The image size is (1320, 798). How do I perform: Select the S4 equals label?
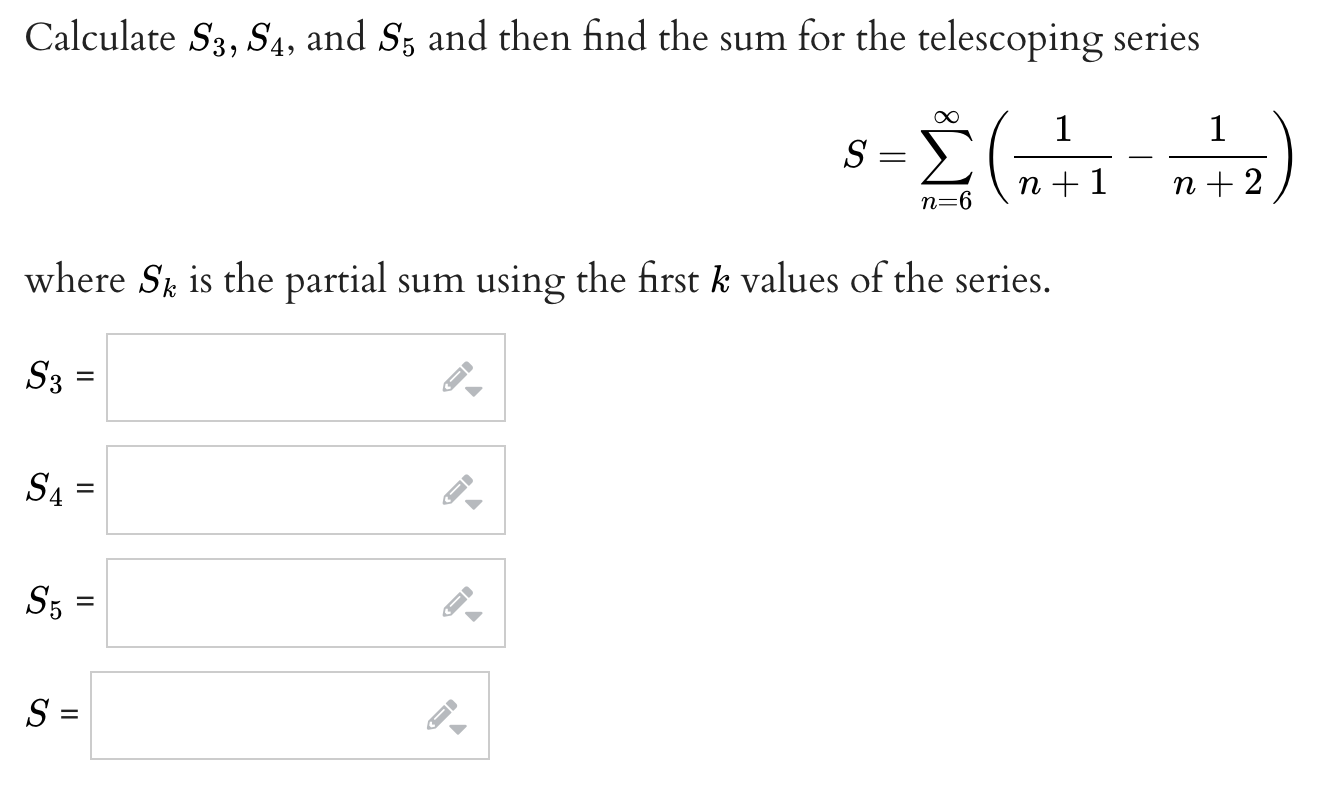(56, 490)
